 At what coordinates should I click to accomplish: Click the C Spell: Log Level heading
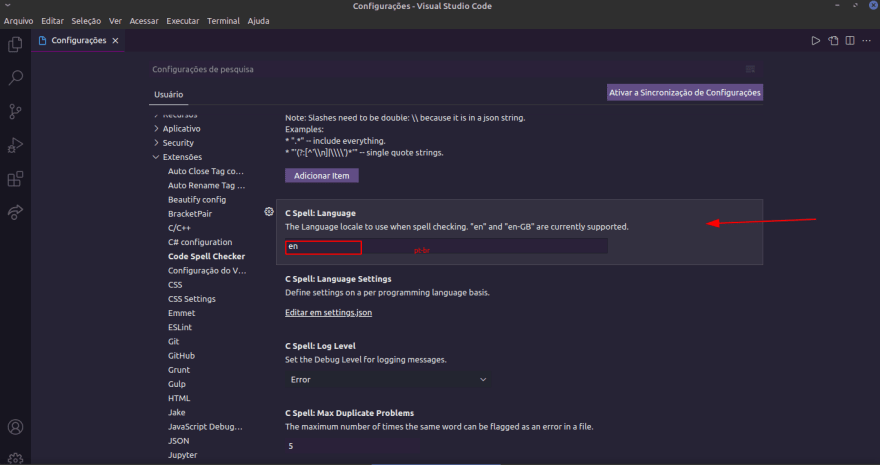click(x=320, y=346)
